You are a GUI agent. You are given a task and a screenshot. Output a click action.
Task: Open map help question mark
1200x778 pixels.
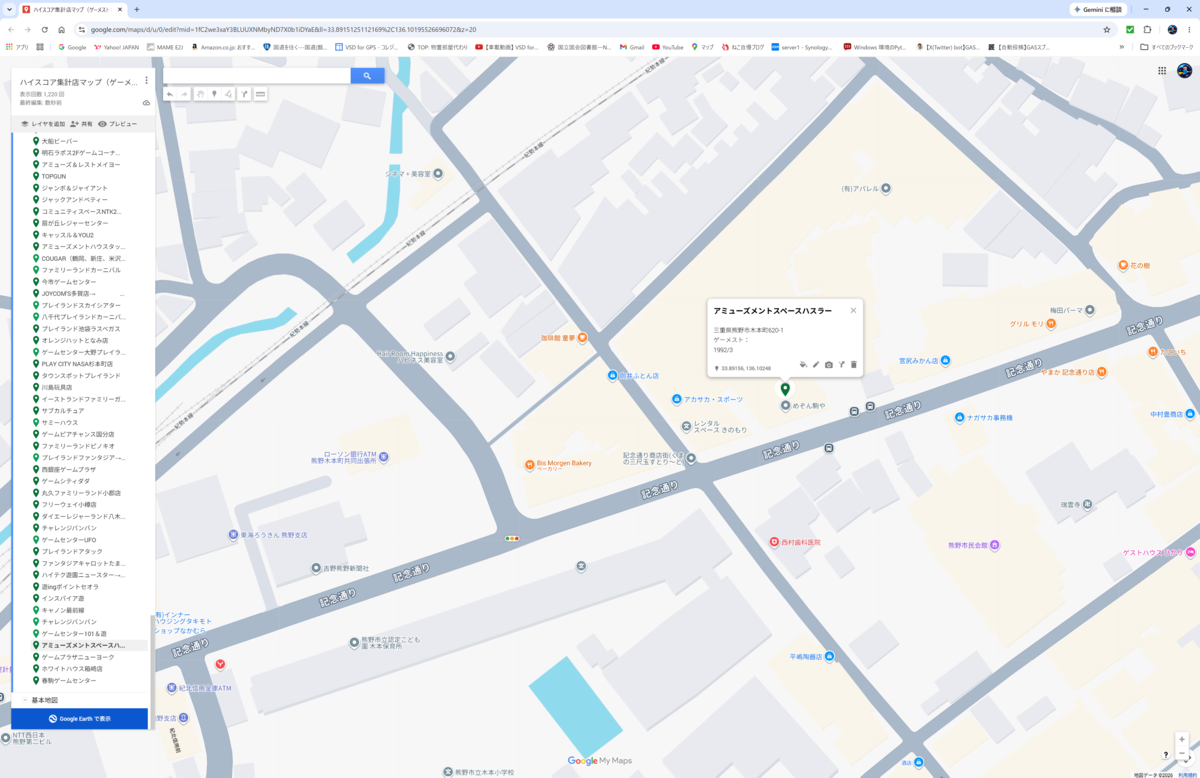click(x=1166, y=755)
